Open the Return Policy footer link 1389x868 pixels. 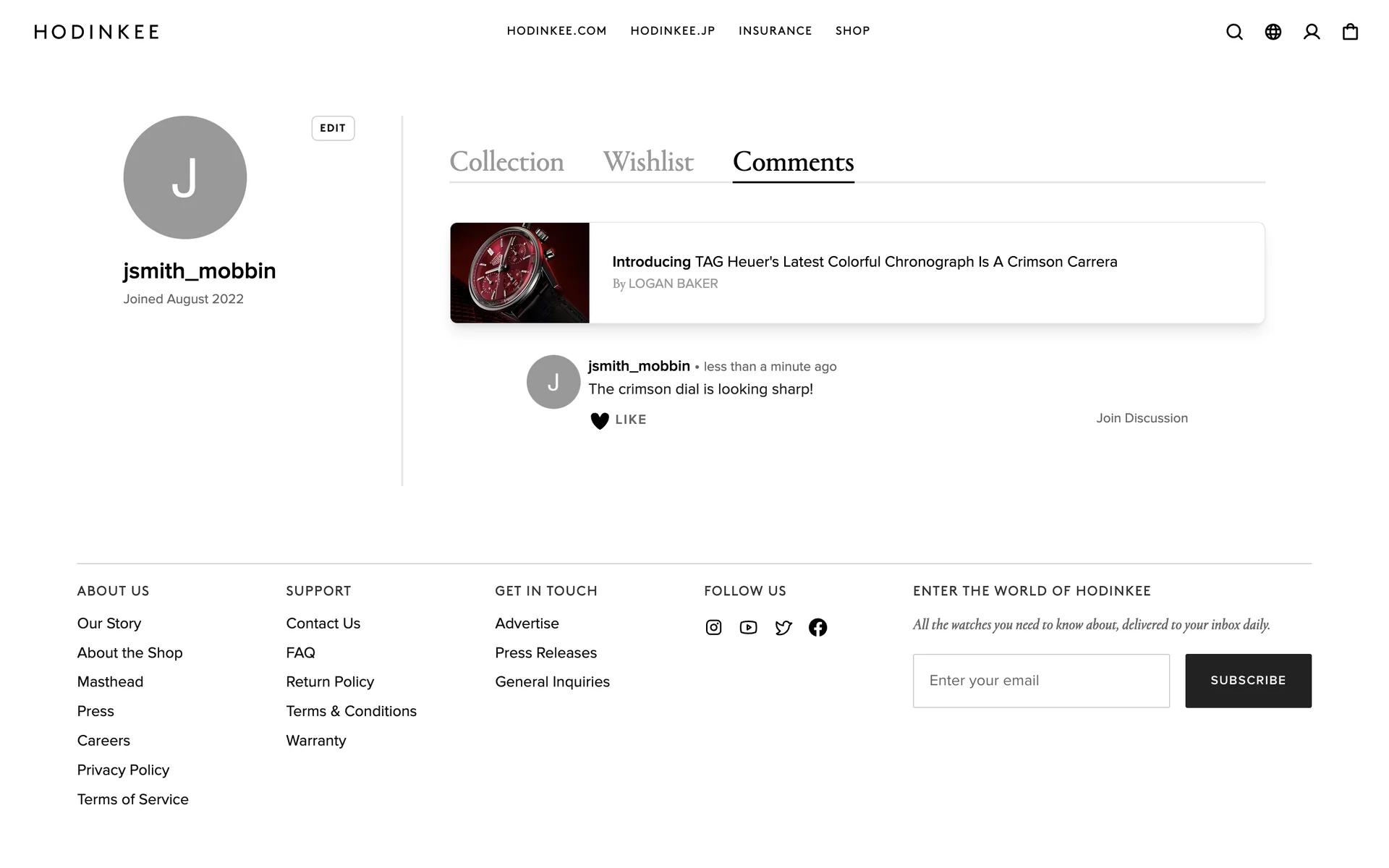(330, 682)
